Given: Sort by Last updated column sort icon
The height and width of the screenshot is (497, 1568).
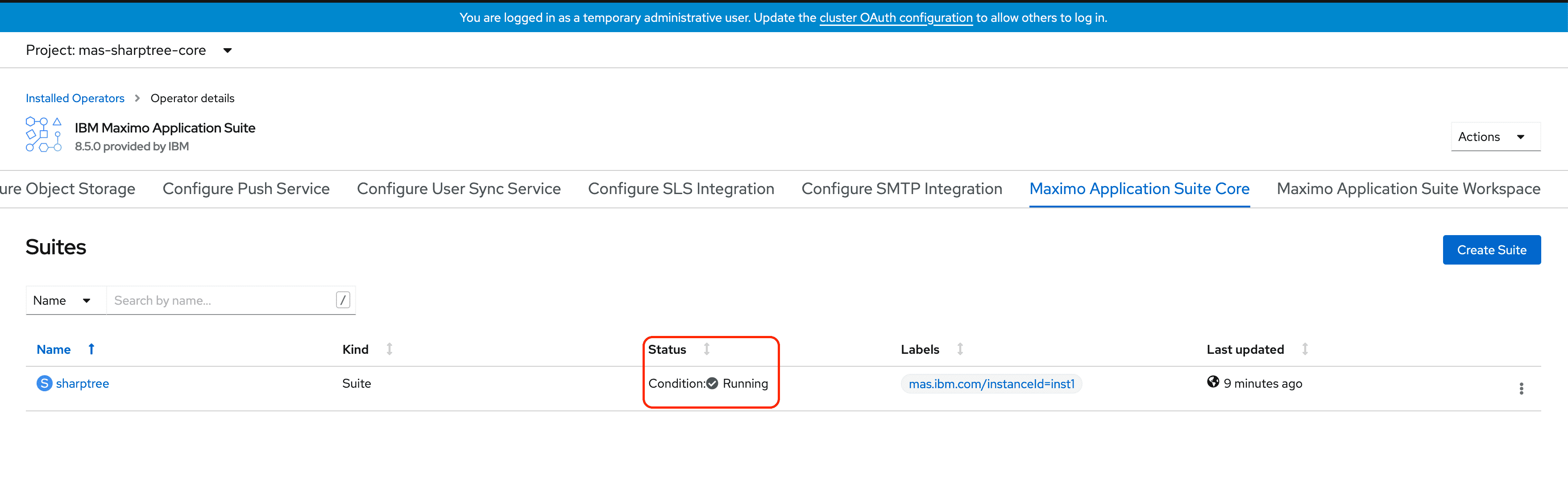Looking at the screenshot, I should pos(1305,349).
